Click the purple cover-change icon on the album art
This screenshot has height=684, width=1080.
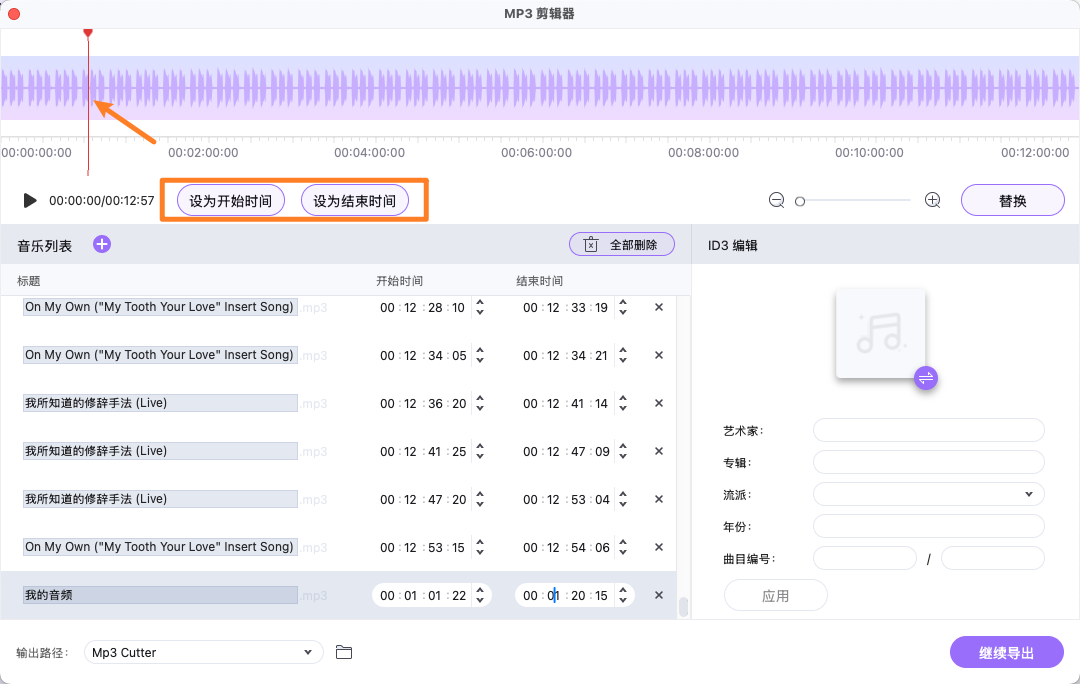[925, 378]
